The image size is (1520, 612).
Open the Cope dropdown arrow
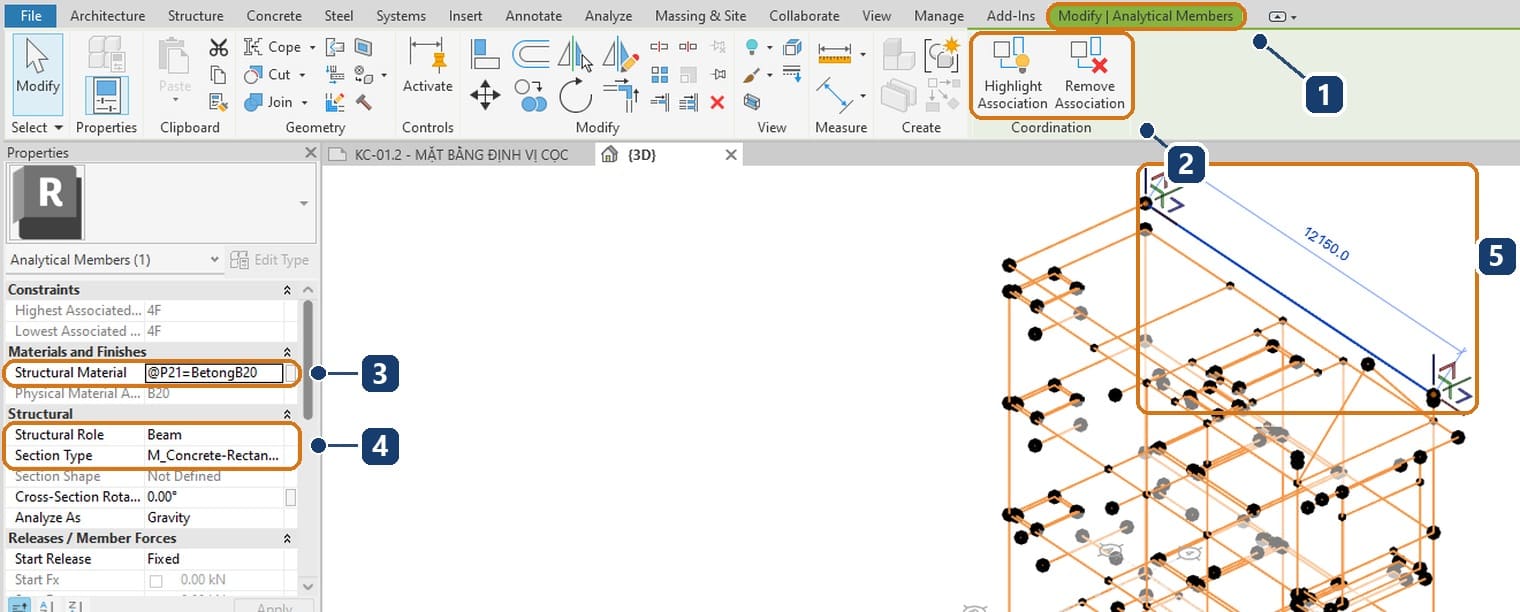pos(312,47)
